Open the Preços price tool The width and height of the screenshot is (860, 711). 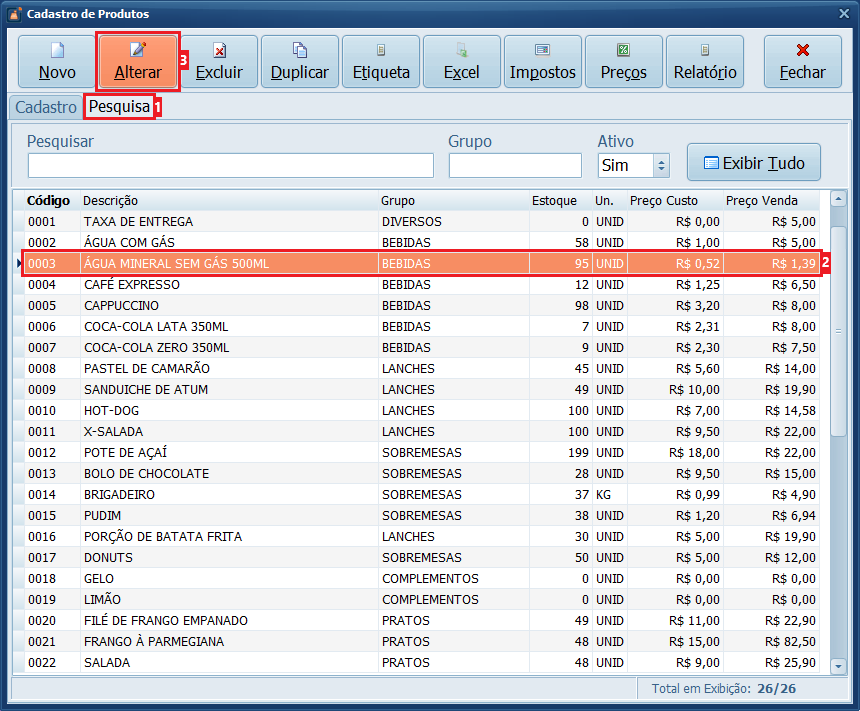[624, 62]
